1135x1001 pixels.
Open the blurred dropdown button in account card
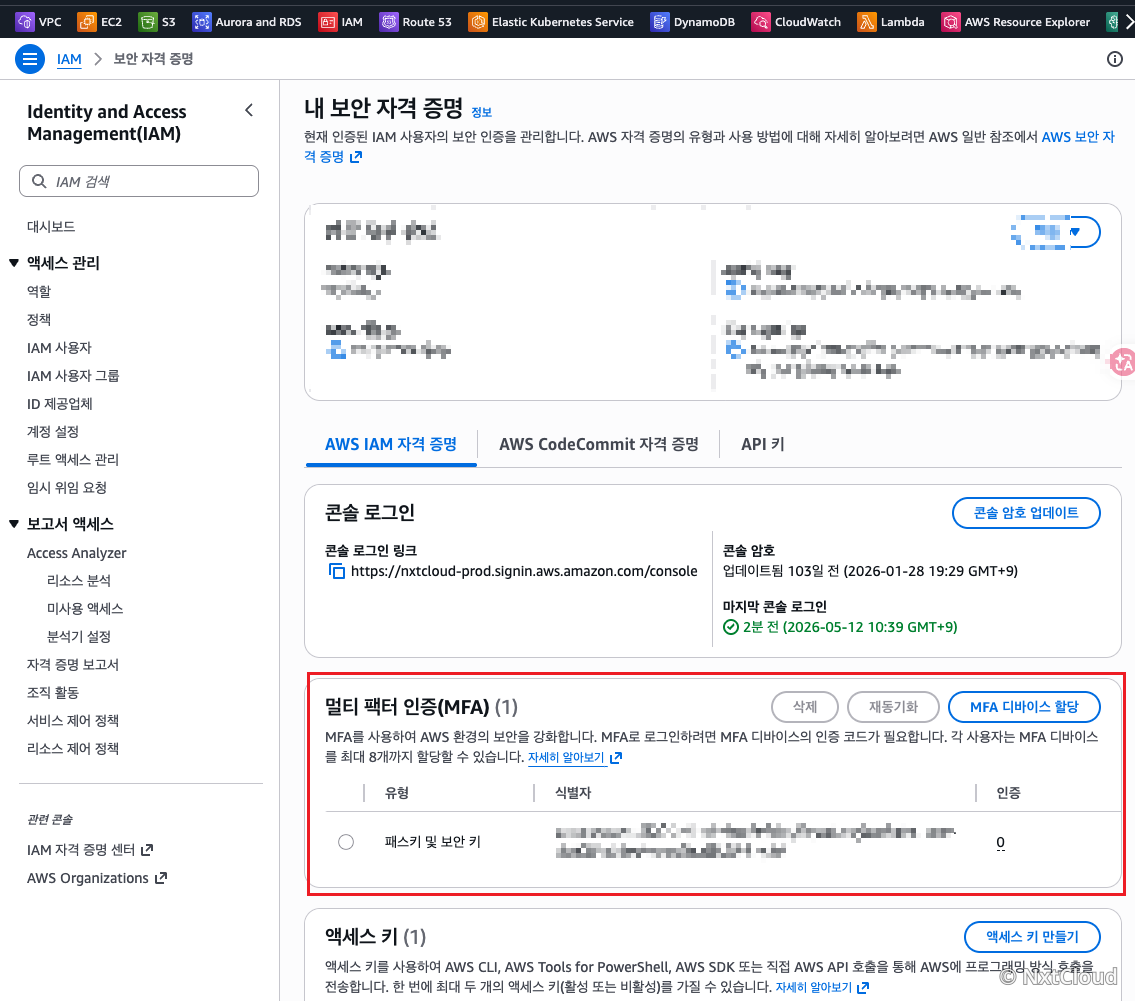pos(1057,232)
